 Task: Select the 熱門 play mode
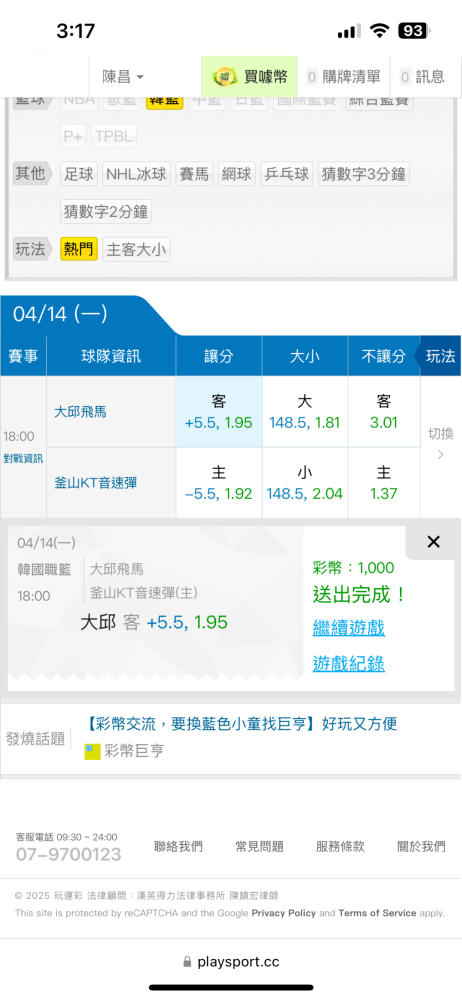[x=79, y=249]
